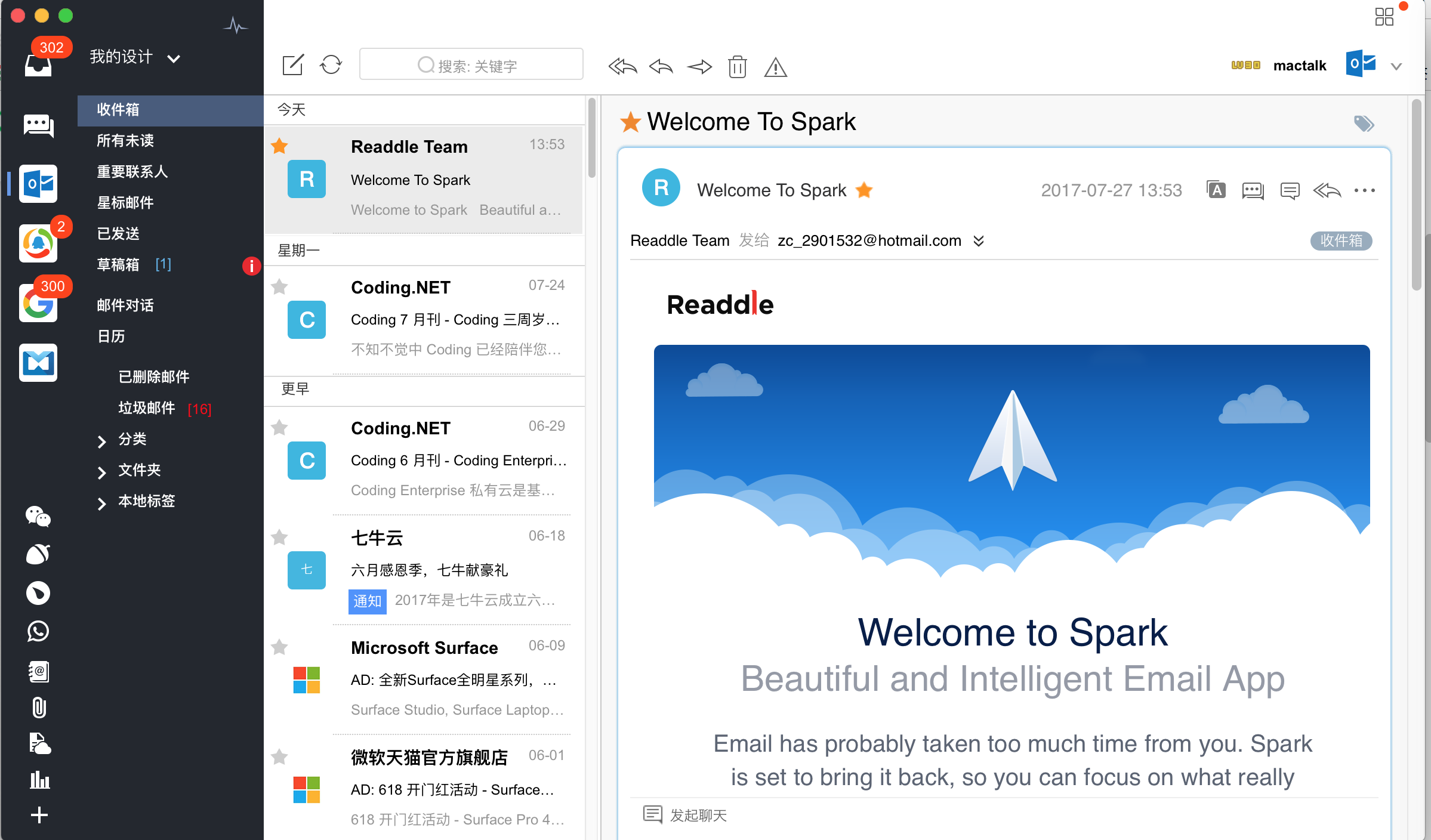Screen dimensions: 1431x840
Task: Expand the 本地标签 tree item
Action: point(101,503)
